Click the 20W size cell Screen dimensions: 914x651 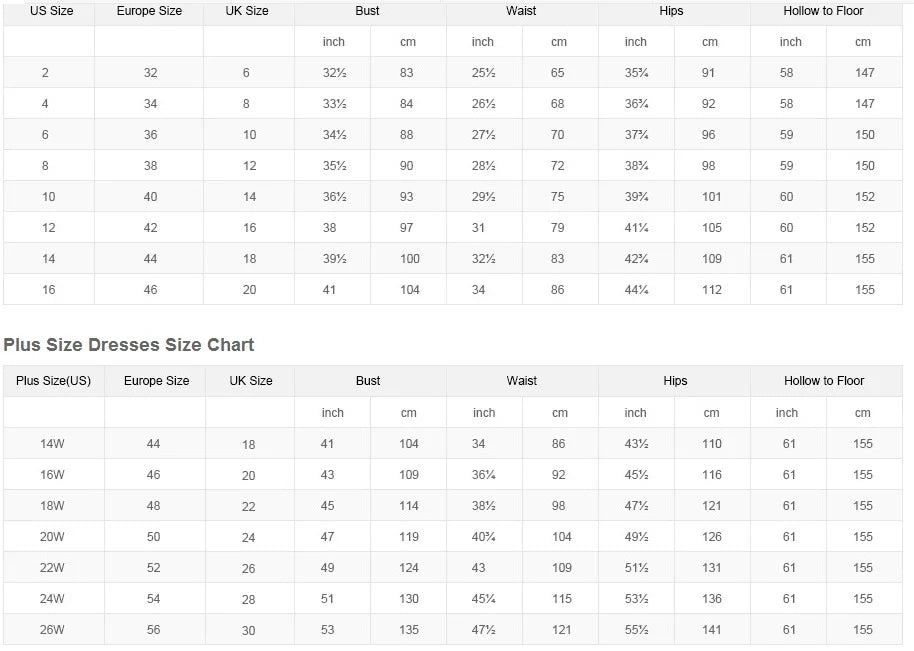(52, 537)
